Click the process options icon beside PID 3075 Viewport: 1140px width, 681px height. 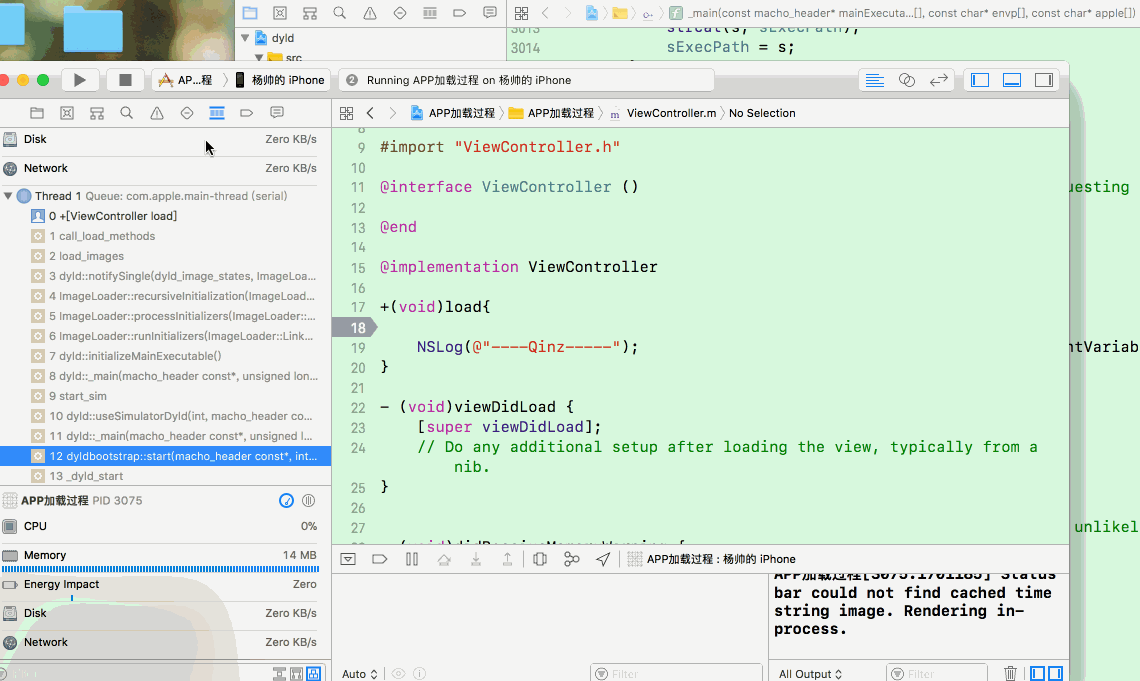[308, 501]
